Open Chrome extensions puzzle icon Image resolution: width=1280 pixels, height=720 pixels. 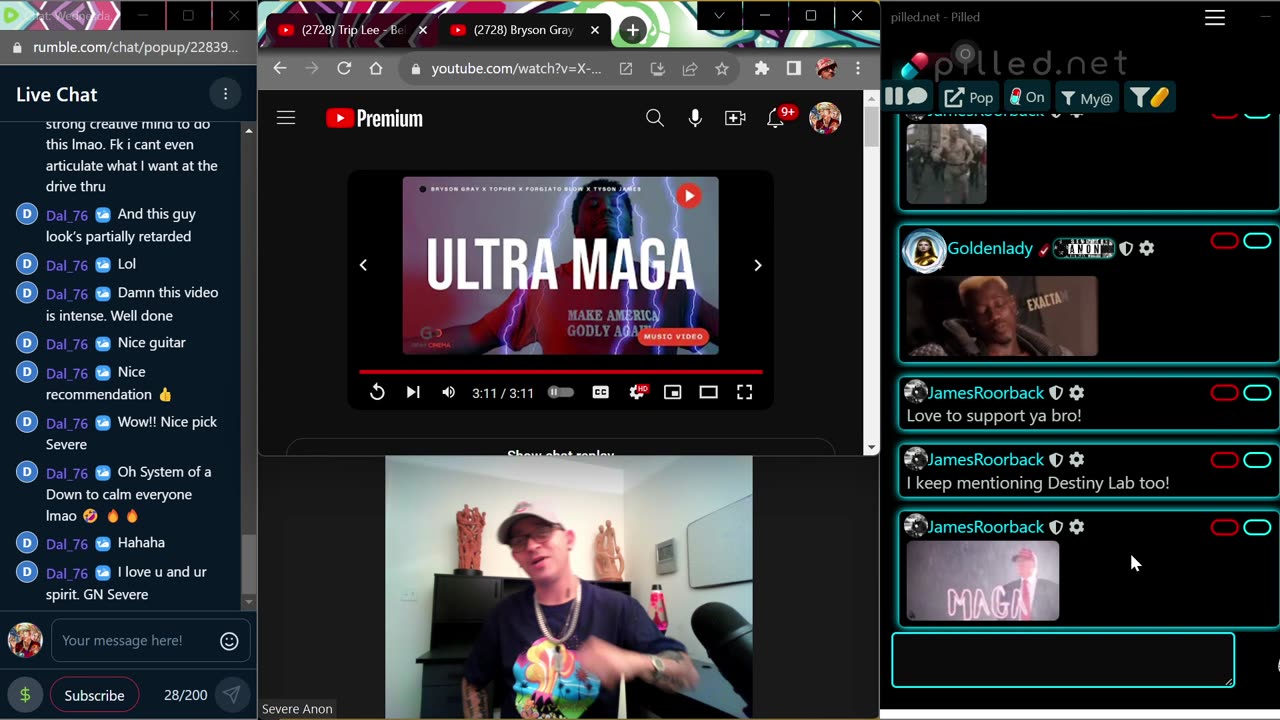[x=762, y=68]
